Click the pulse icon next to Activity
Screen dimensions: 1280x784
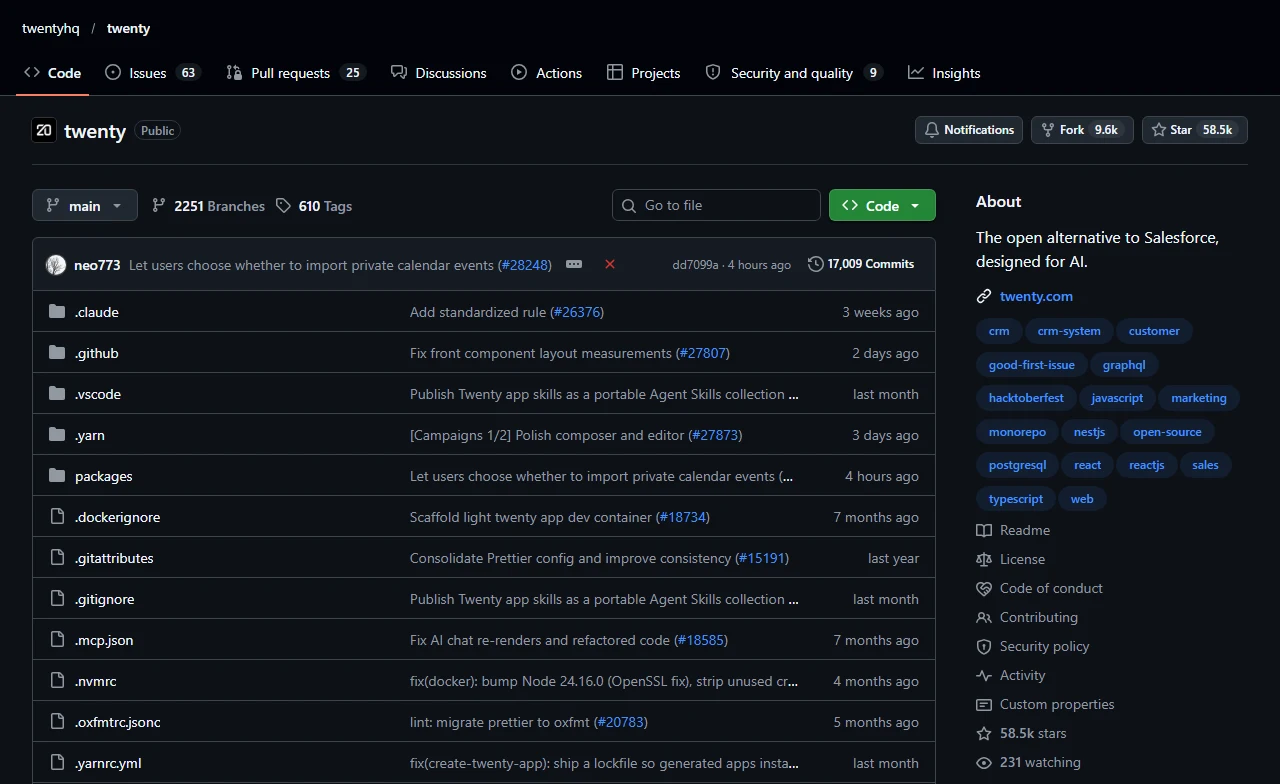click(x=984, y=675)
